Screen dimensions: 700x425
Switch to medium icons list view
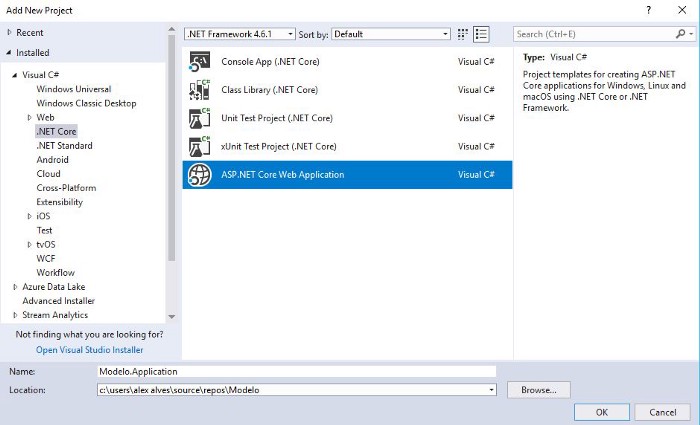point(481,34)
